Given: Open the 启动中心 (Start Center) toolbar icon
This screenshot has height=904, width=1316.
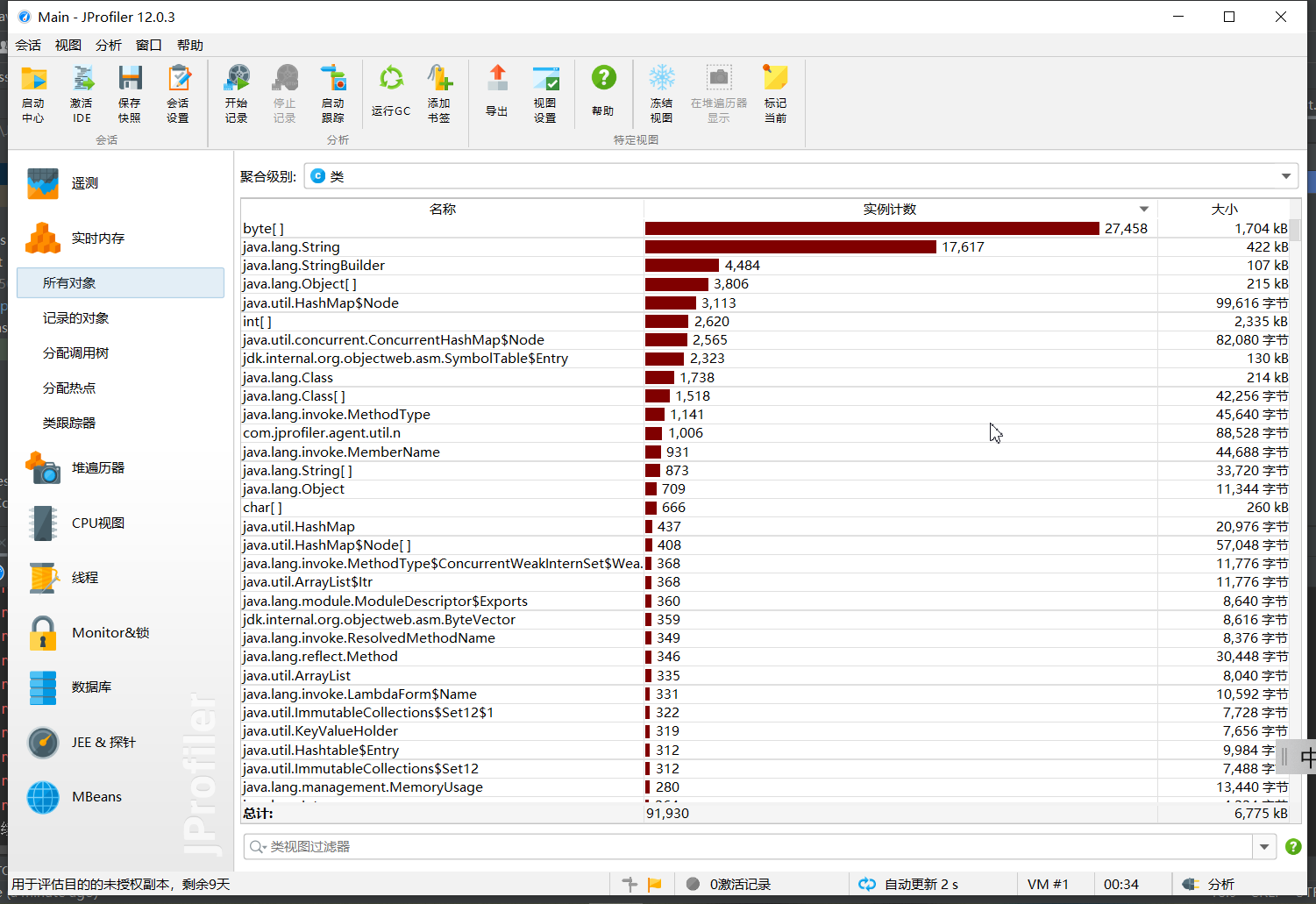Looking at the screenshot, I should 33,93.
